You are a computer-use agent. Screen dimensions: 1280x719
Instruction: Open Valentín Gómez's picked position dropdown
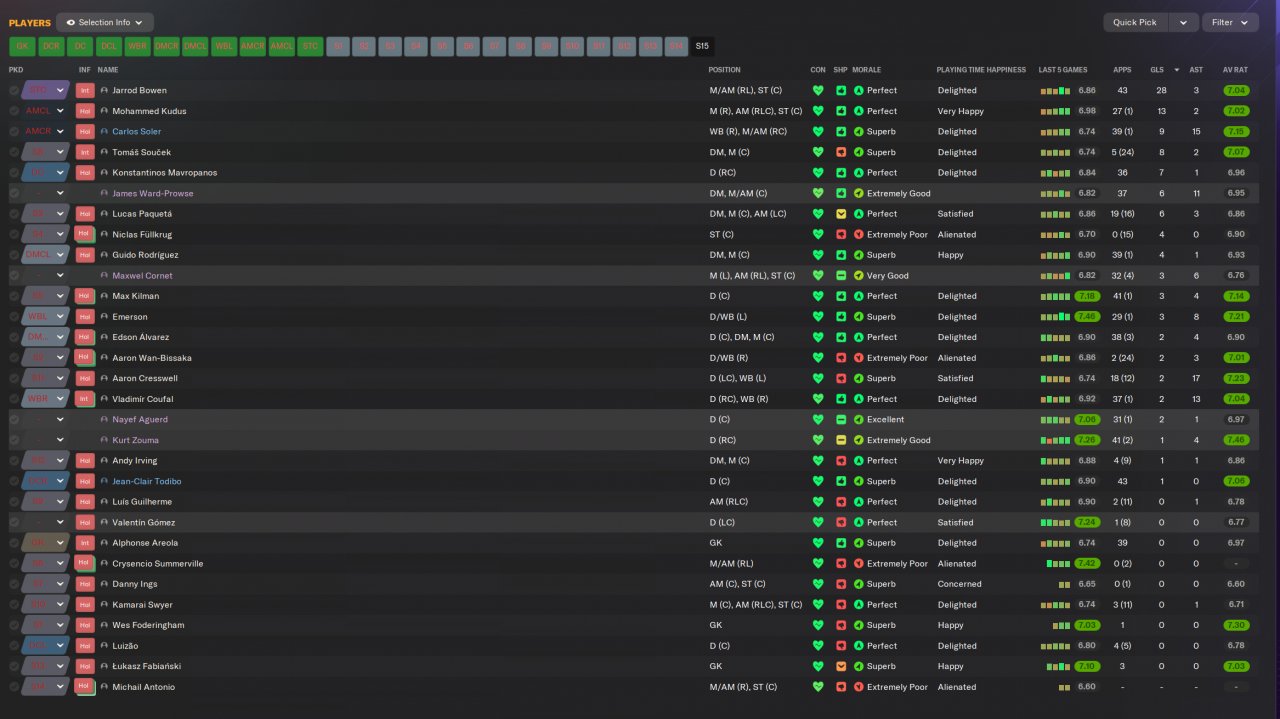46,522
